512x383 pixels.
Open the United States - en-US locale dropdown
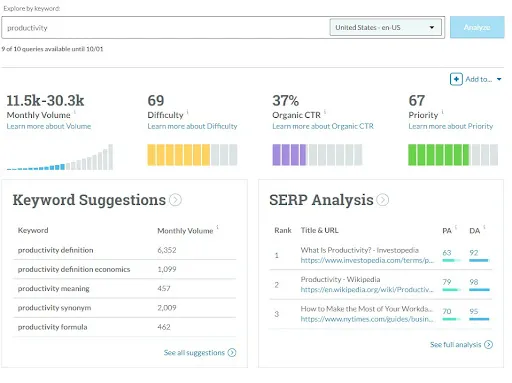(386, 27)
